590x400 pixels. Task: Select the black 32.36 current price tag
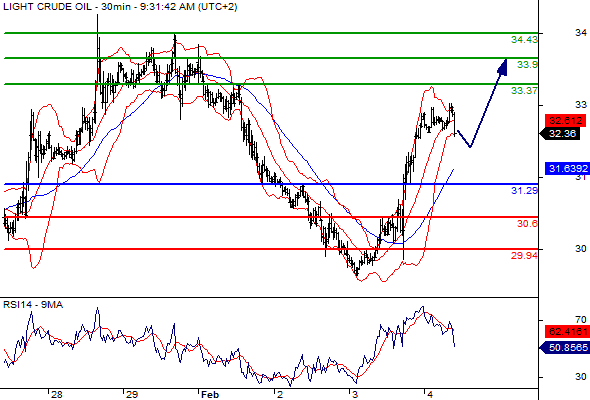tap(563, 134)
